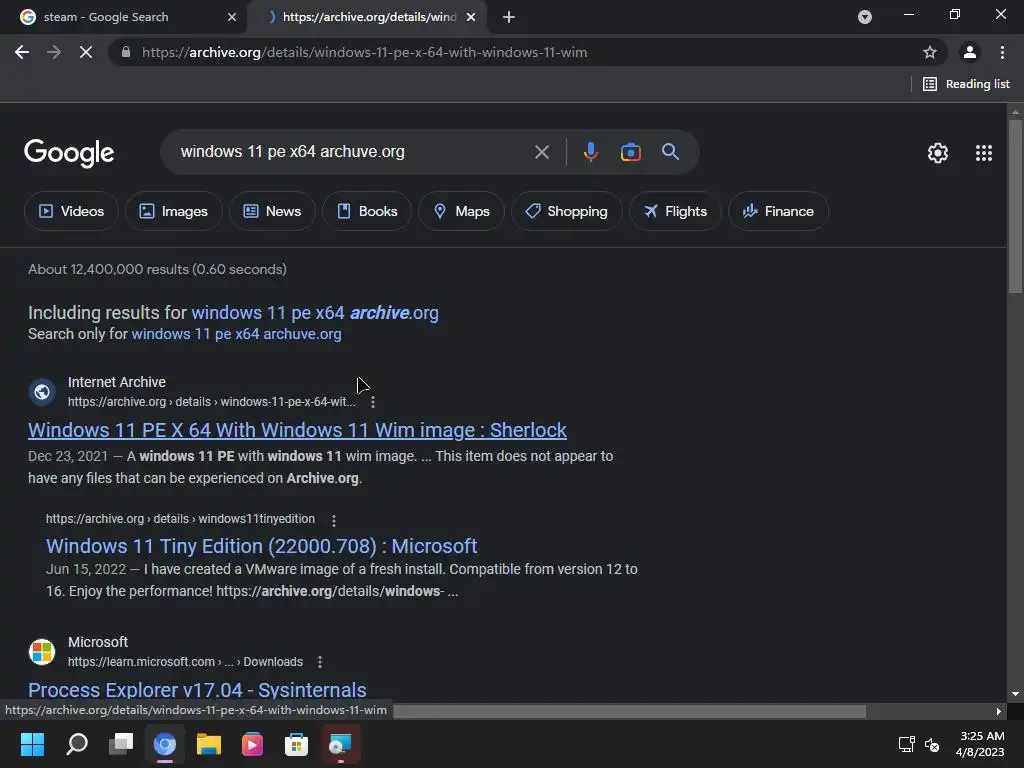This screenshot has width=1024, height=768.
Task: Open more options for windows11tinyedition result
Action: tap(334, 520)
